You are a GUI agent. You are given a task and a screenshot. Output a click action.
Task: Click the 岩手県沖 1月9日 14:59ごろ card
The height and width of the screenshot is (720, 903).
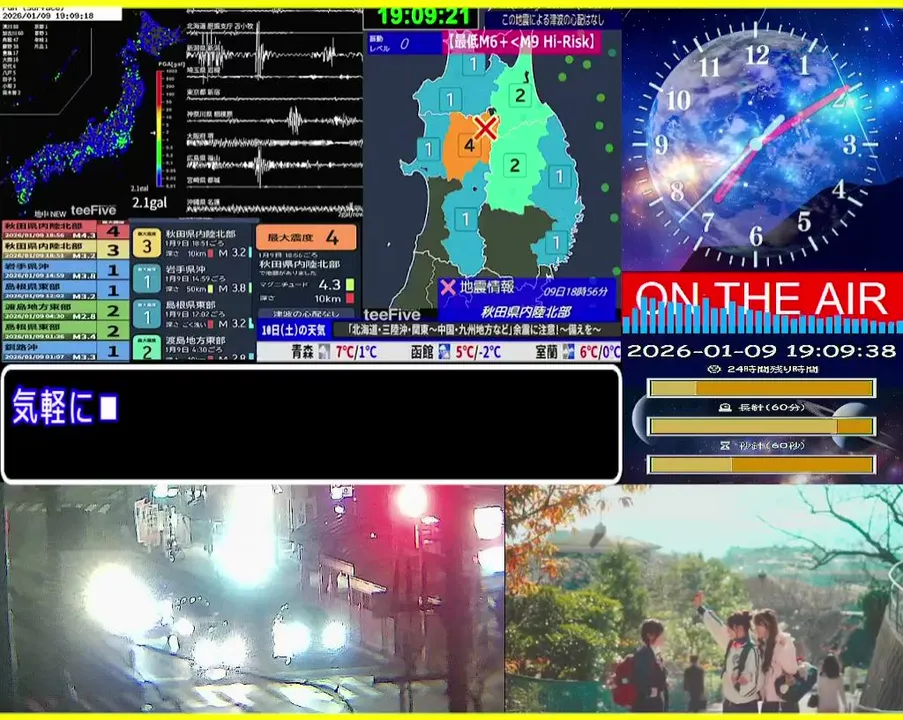192,279
